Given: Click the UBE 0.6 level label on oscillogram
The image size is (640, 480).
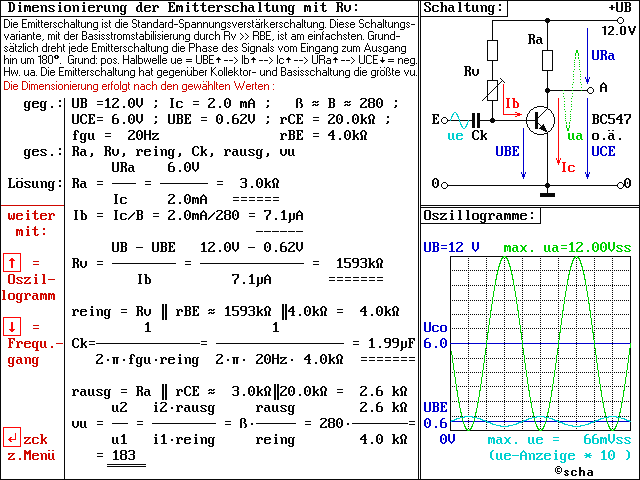Looking at the screenshot, I should coord(435,416).
